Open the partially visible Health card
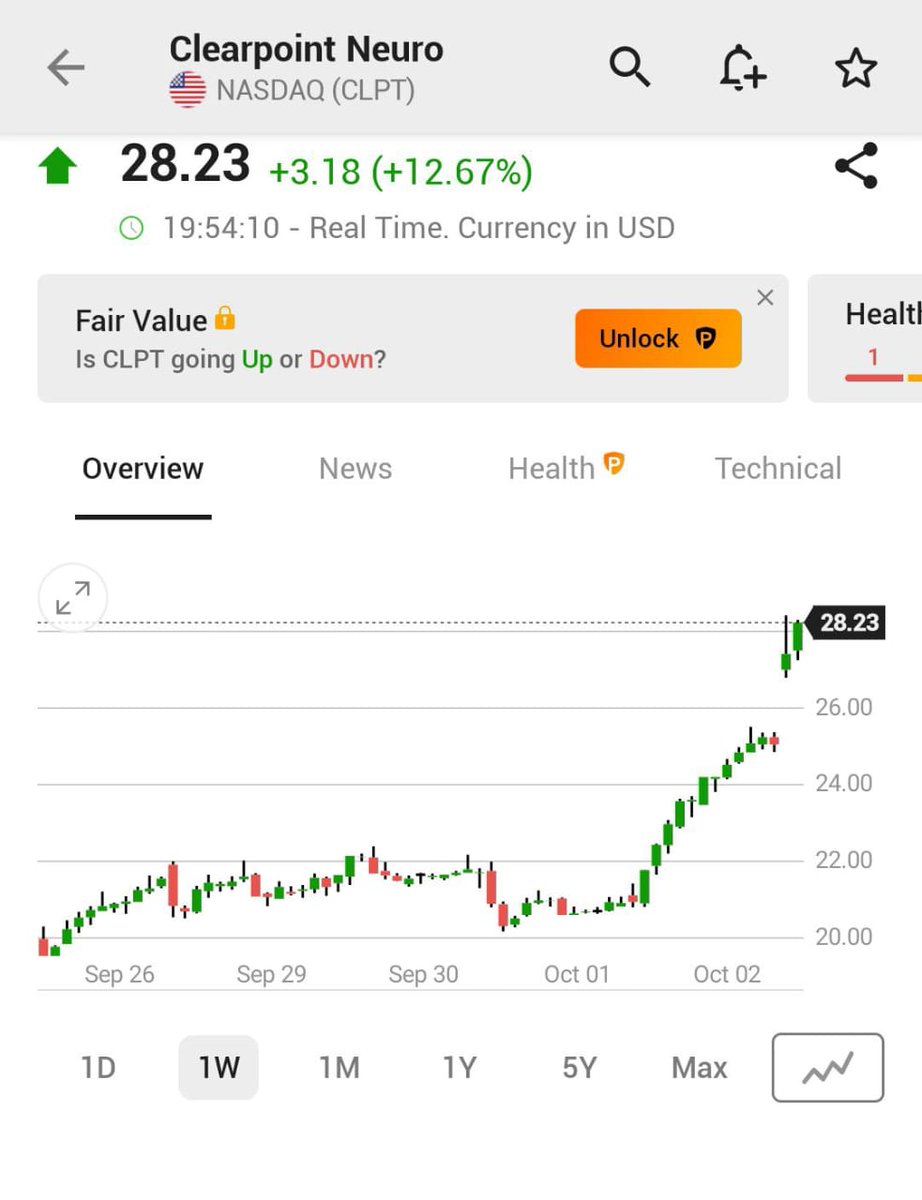Viewport: 922px width, 1200px height. point(865,339)
